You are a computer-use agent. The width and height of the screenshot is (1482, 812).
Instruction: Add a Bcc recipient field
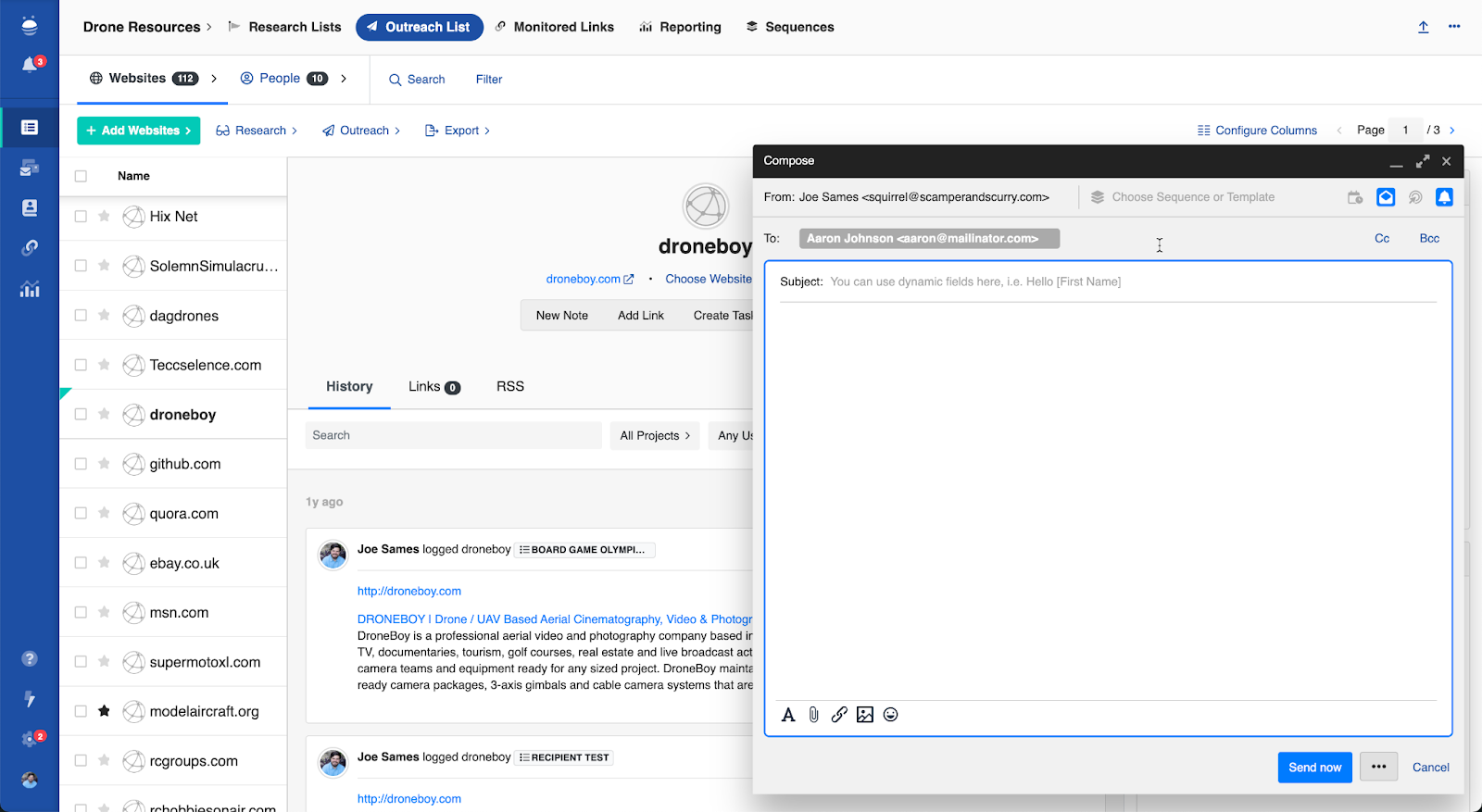(1429, 239)
